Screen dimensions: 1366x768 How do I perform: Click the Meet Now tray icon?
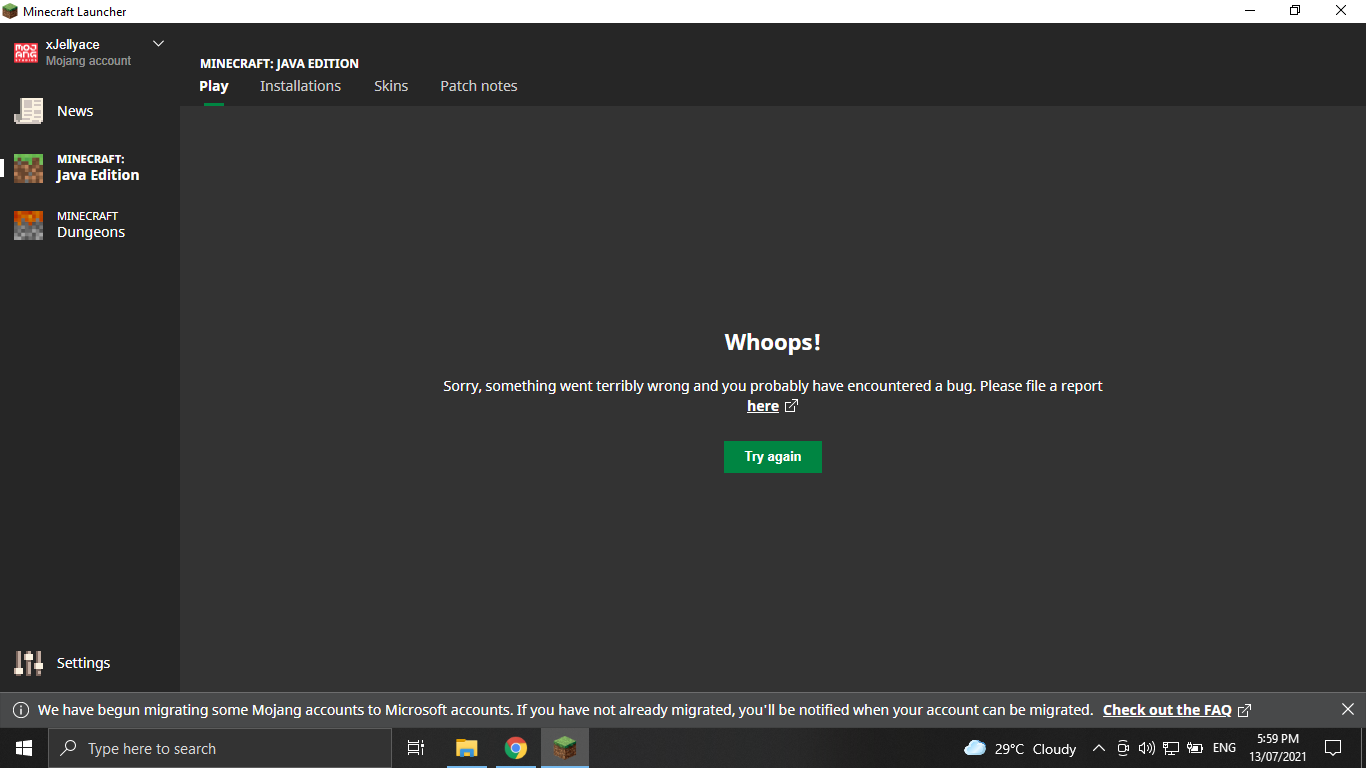tap(1123, 748)
